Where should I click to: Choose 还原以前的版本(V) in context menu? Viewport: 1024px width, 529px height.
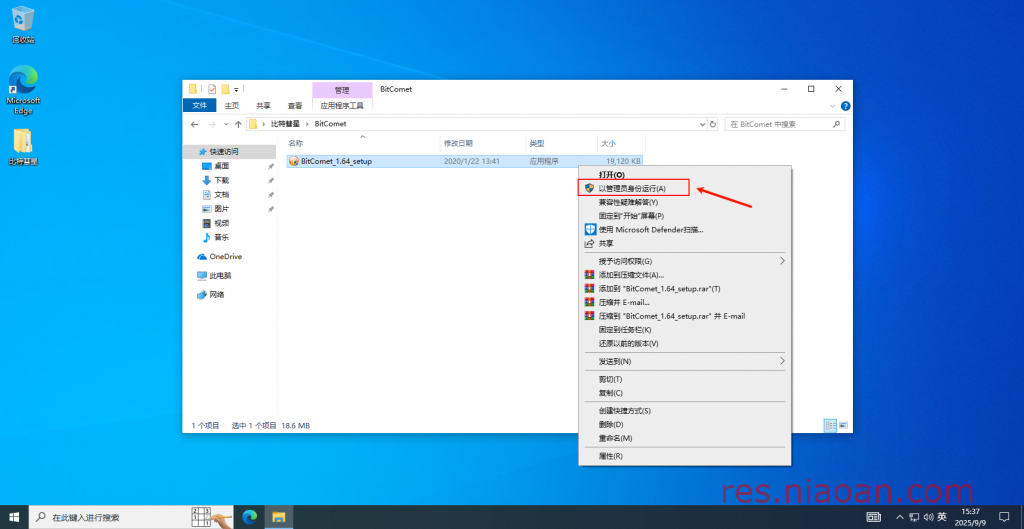(684, 344)
